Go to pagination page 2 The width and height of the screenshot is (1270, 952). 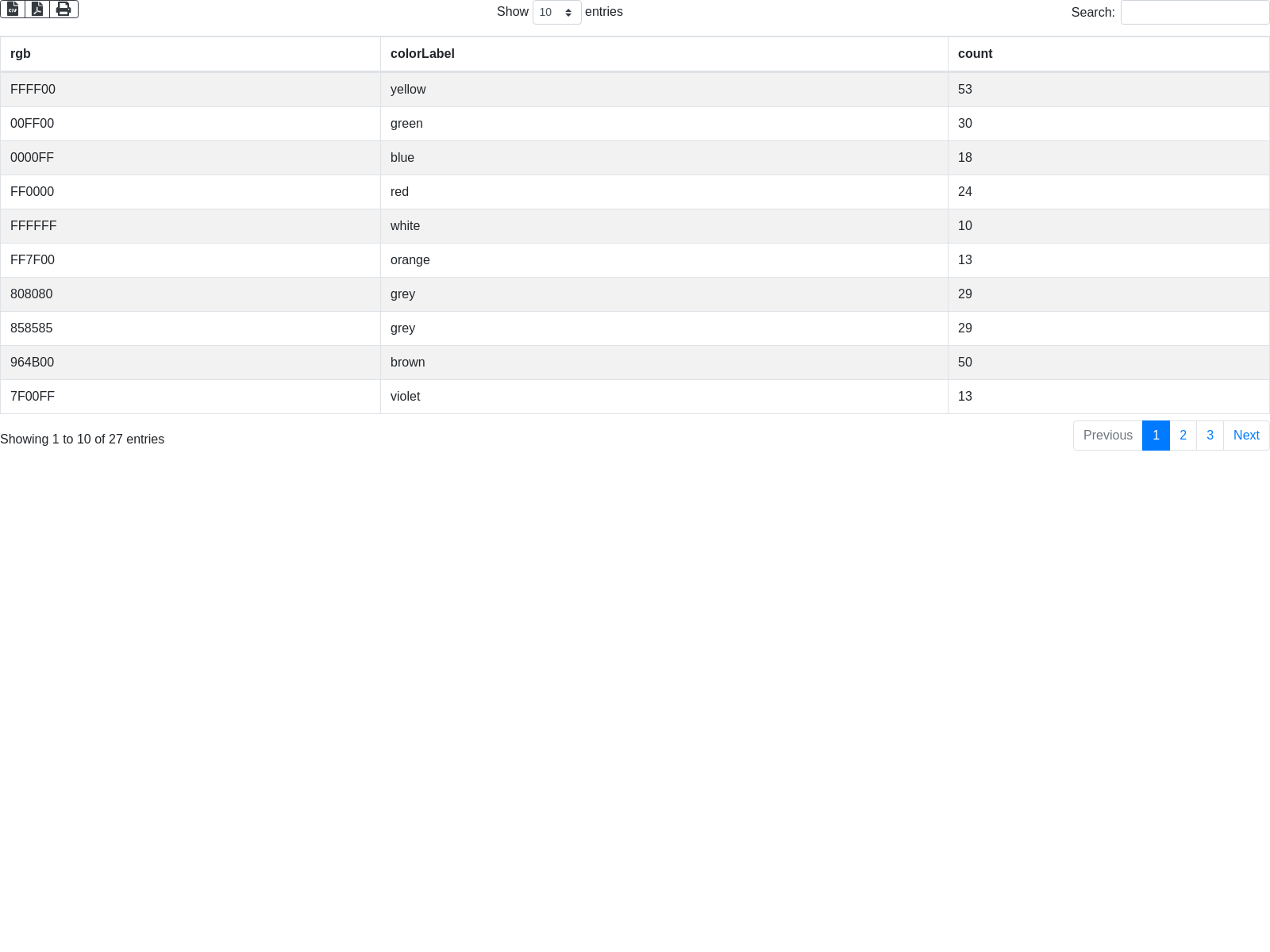coord(1183,436)
